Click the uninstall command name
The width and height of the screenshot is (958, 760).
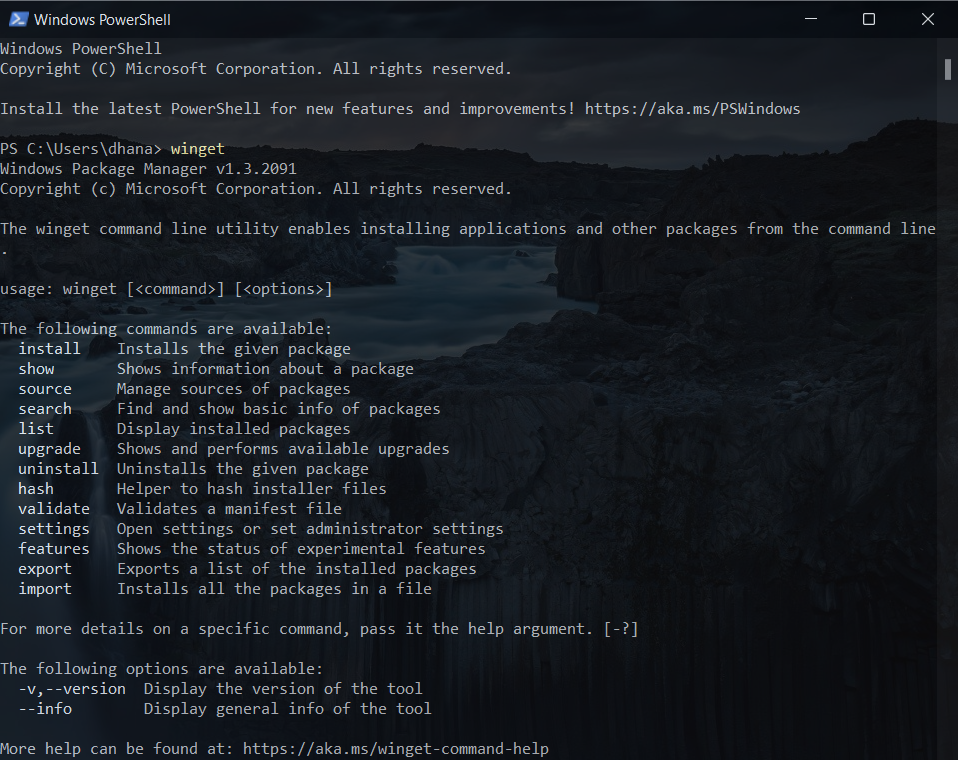pyautogui.click(x=58, y=469)
